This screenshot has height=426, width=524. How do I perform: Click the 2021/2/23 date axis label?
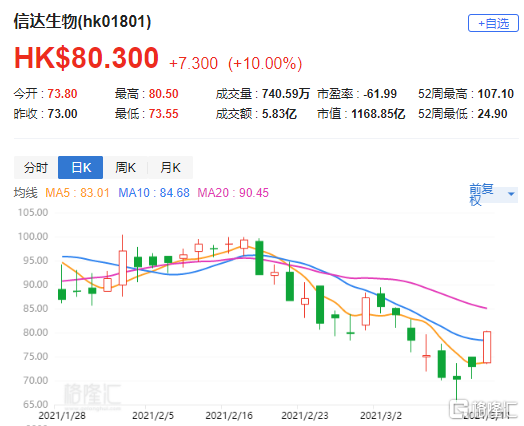pyautogui.click(x=305, y=416)
